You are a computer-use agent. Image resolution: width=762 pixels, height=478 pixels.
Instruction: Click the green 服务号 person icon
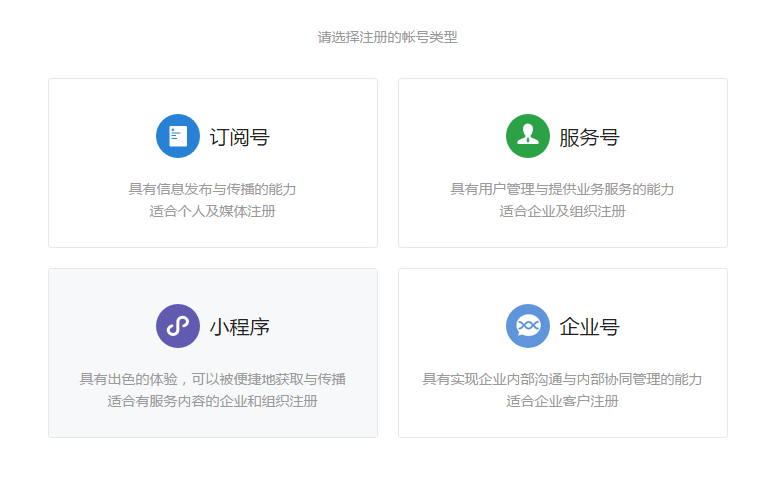click(528, 136)
